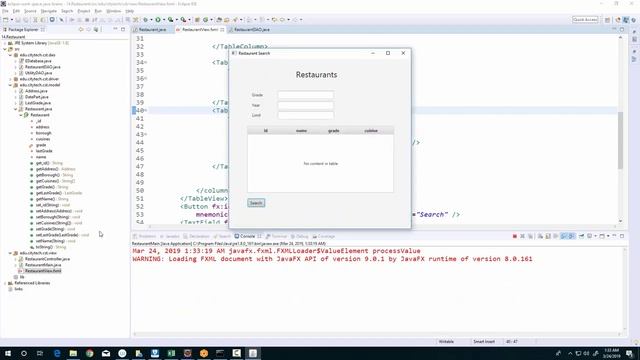Select the Console tab
The image size is (640, 360).
click(x=247, y=236)
